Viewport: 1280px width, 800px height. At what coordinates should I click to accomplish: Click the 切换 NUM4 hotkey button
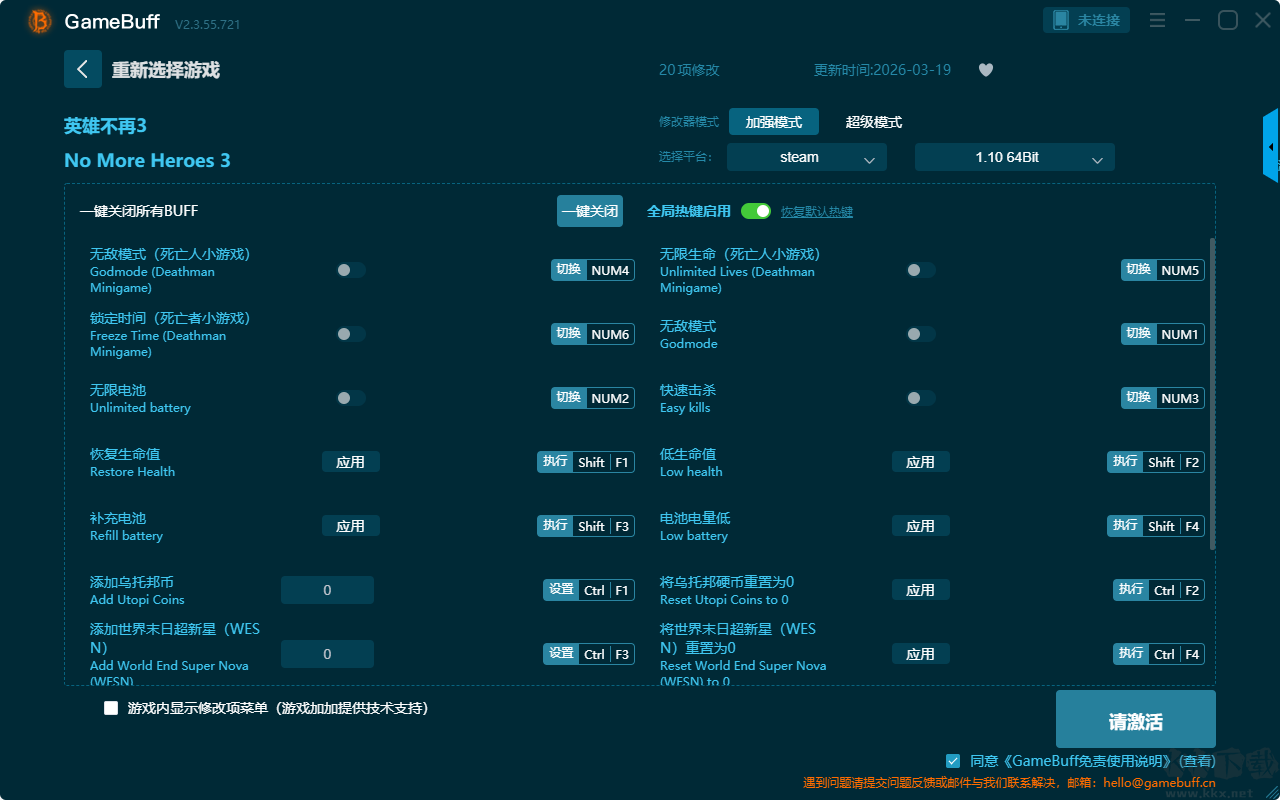[593, 270]
